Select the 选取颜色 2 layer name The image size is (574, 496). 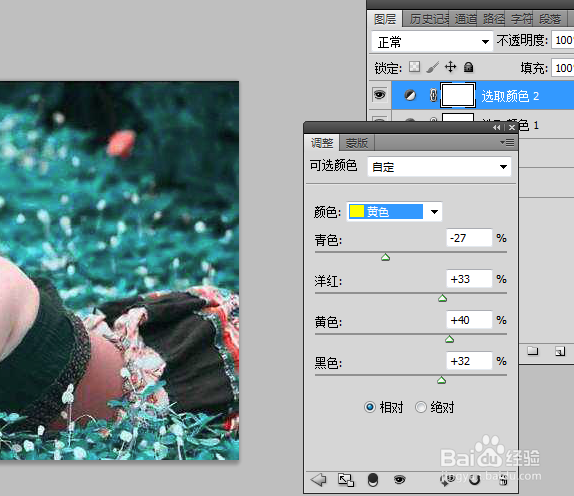coord(510,96)
